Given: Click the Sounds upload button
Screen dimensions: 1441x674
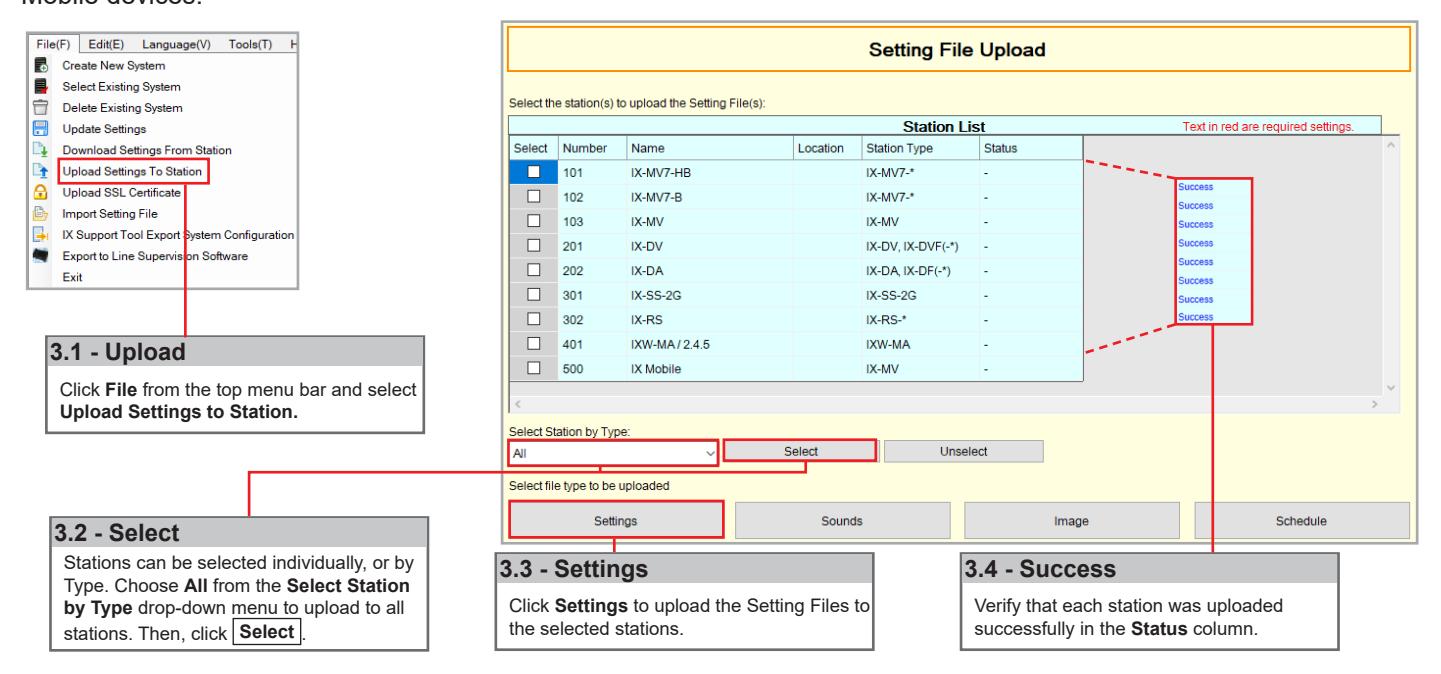Looking at the screenshot, I should [842, 521].
